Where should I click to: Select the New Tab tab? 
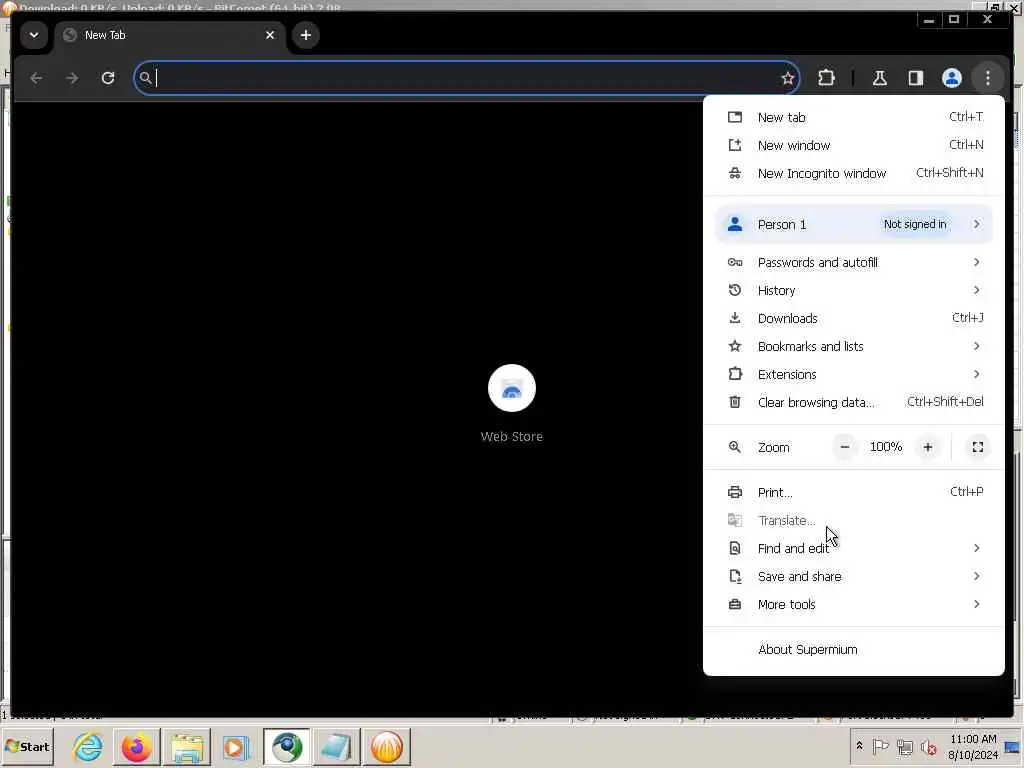[x=170, y=35]
